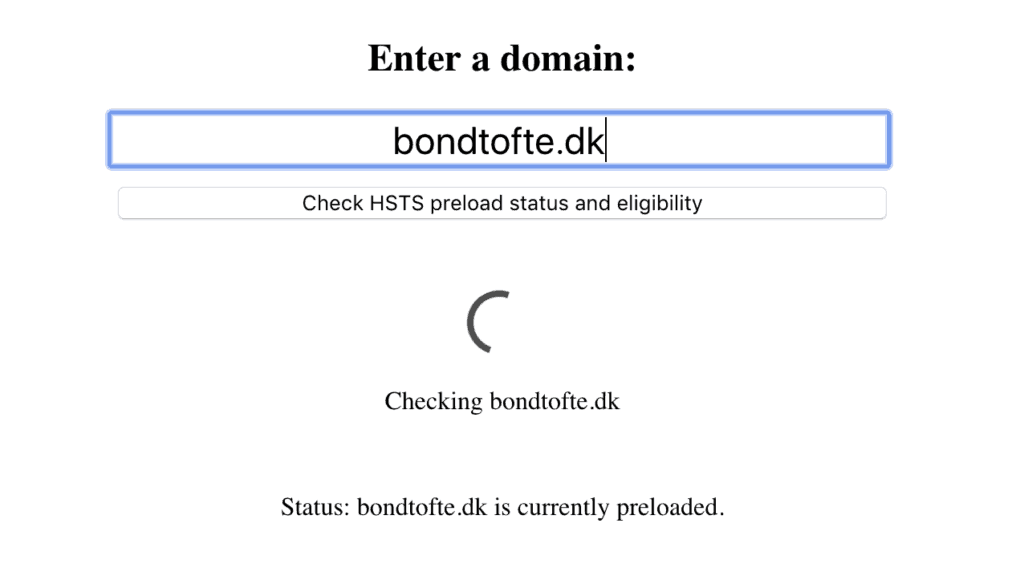The width and height of the screenshot is (1024, 568).
Task: Click the word 'Status:' label
Action: (x=315, y=507)
